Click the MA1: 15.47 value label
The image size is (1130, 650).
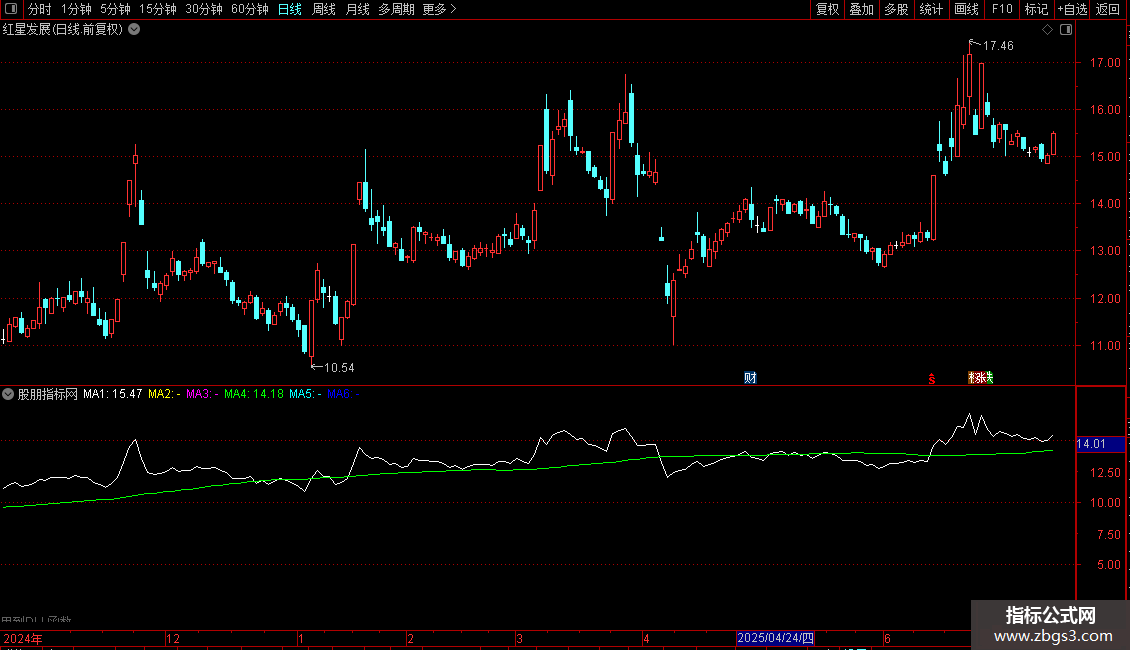coord(112,394)
